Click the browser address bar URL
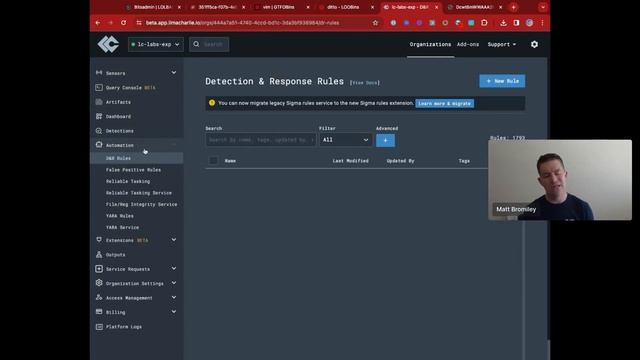 point(242,23)
